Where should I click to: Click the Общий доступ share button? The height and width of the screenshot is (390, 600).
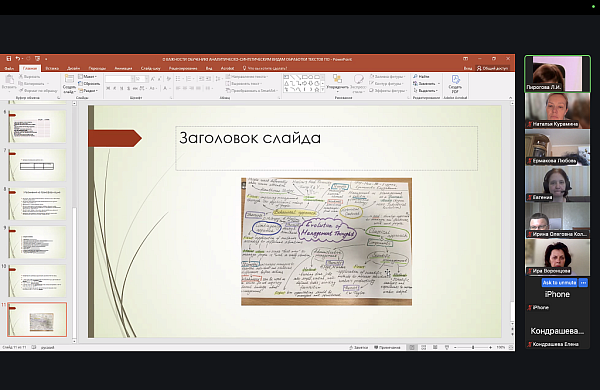492,68
